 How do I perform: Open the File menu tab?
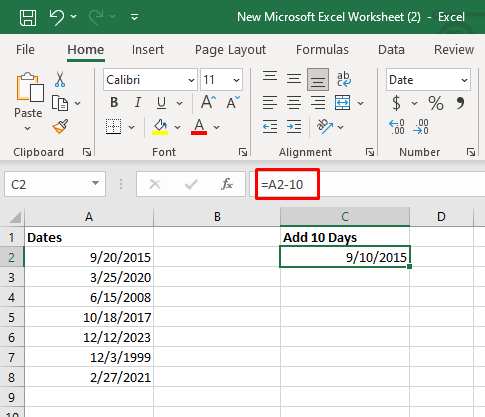click(x=25, y=50)
